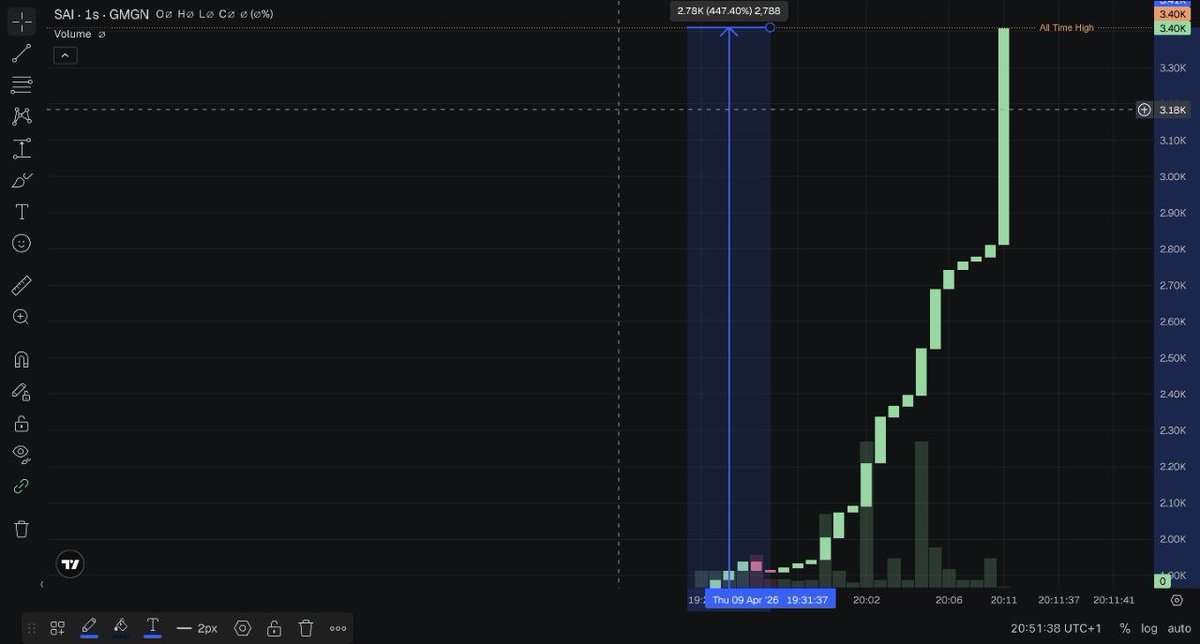Select the crosshair cursor tool
Viewport: 1200px width, 644px height.
click(x=22, y=21)
